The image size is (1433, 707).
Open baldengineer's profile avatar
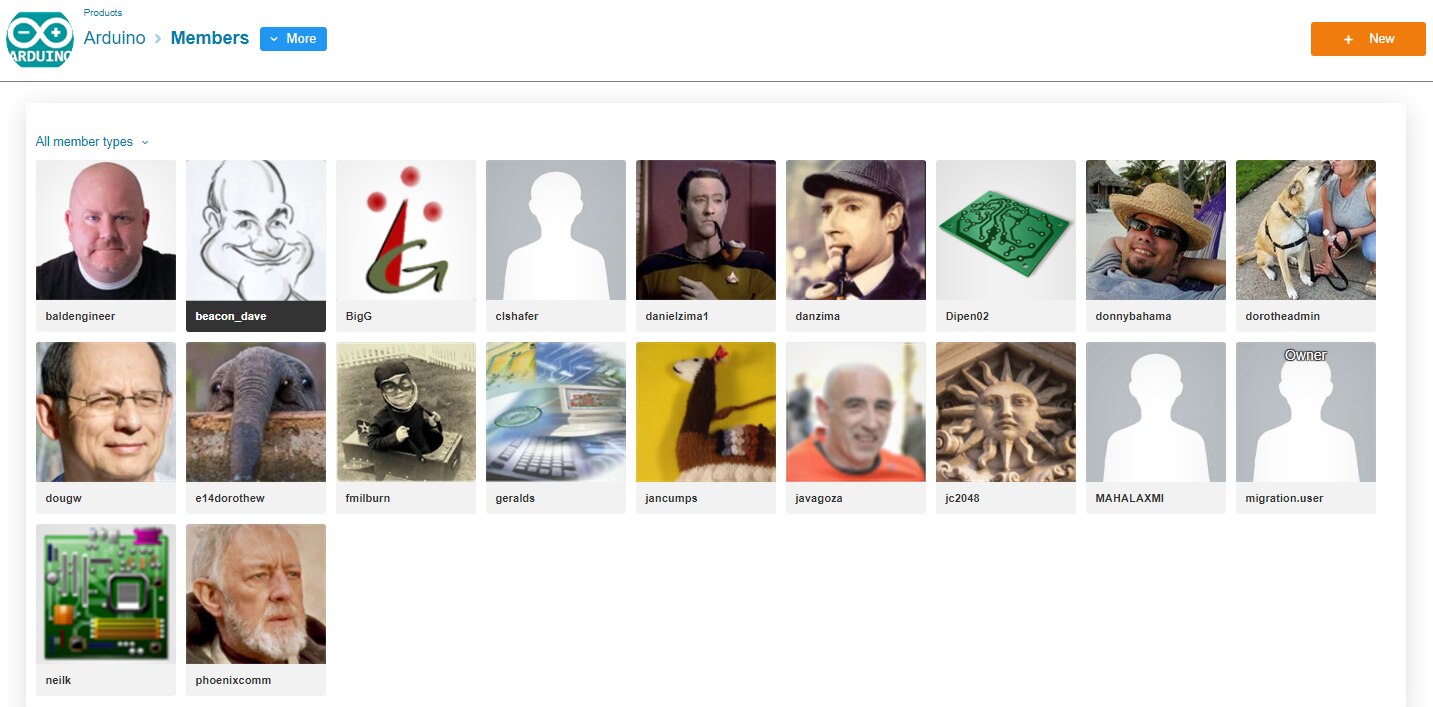[x=106, y=230]
